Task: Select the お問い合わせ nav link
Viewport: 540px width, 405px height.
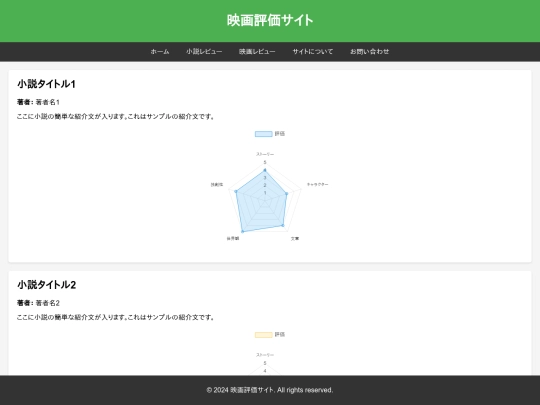Action: point(370,52)
